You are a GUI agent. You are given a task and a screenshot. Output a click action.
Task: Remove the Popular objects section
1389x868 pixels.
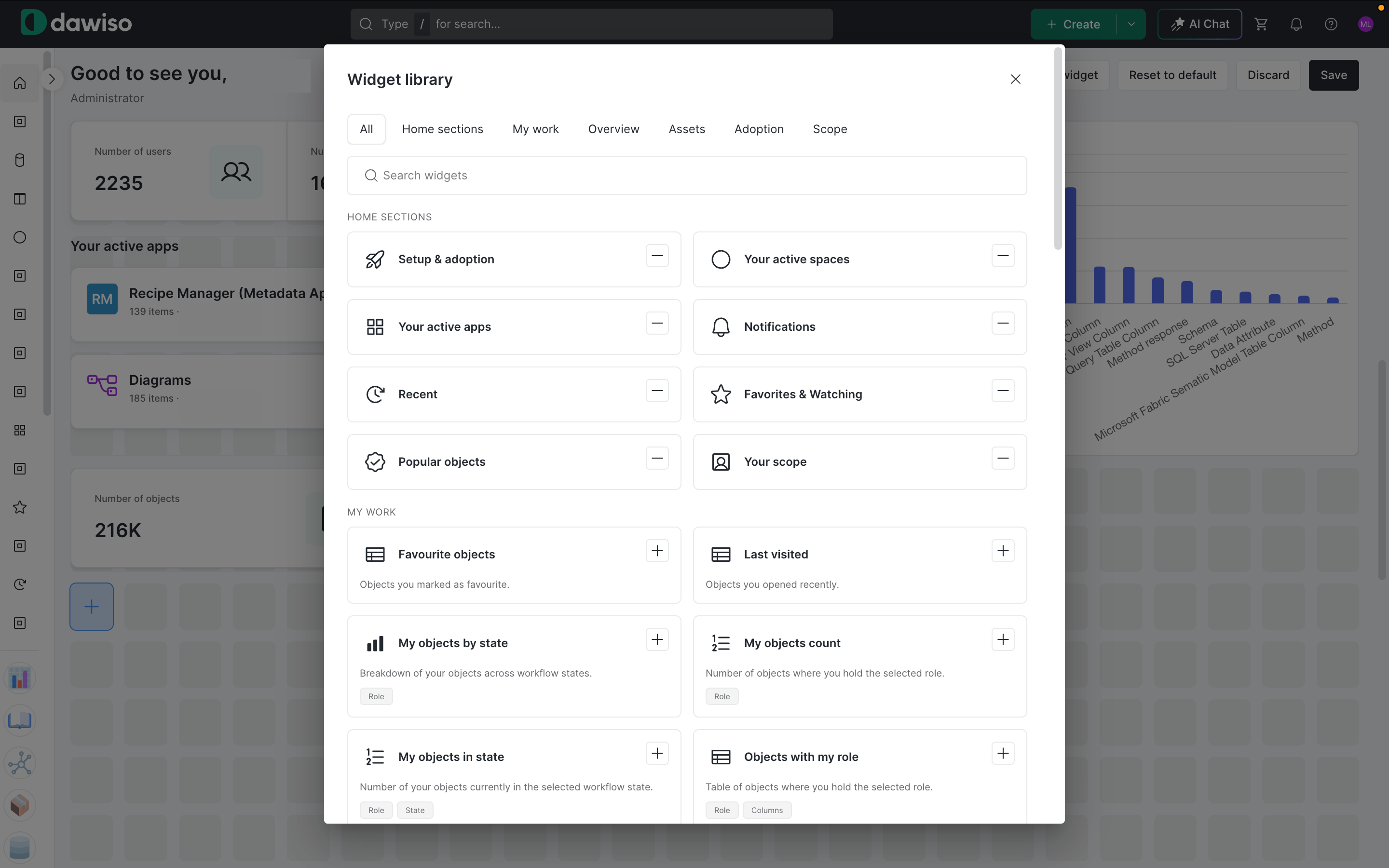657,458
